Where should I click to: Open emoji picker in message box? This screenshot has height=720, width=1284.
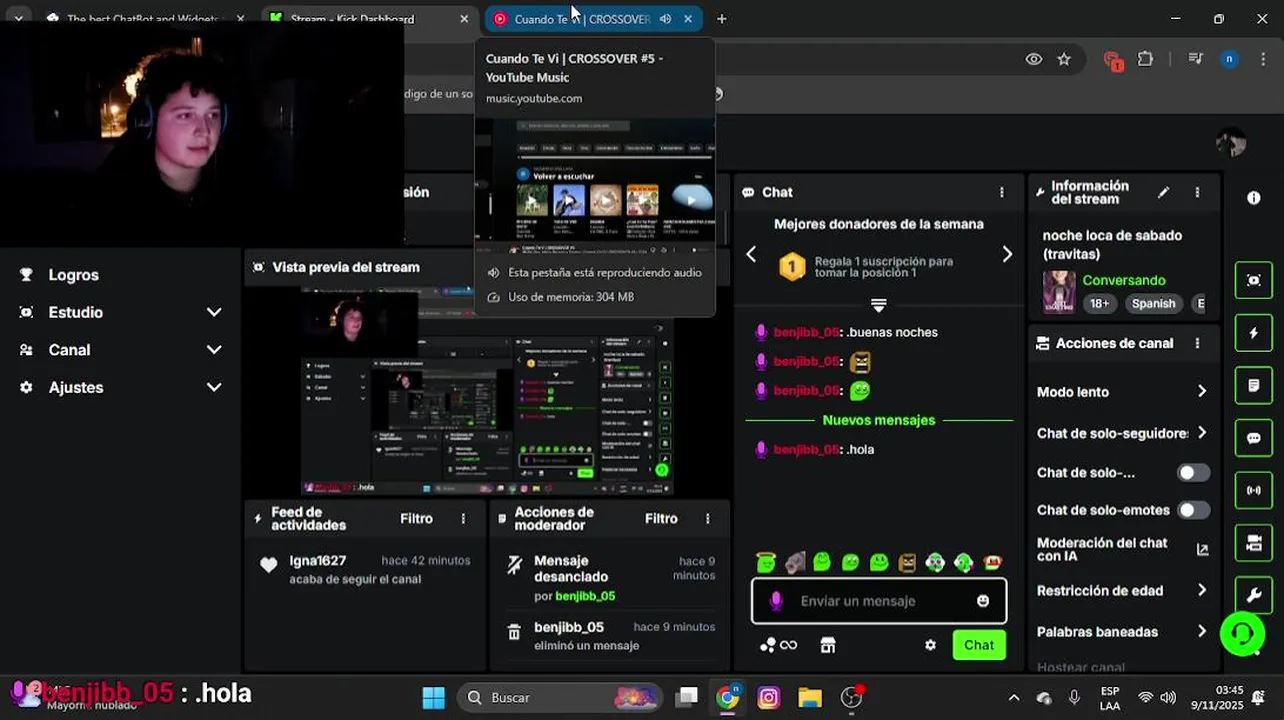tap(983, 601)
